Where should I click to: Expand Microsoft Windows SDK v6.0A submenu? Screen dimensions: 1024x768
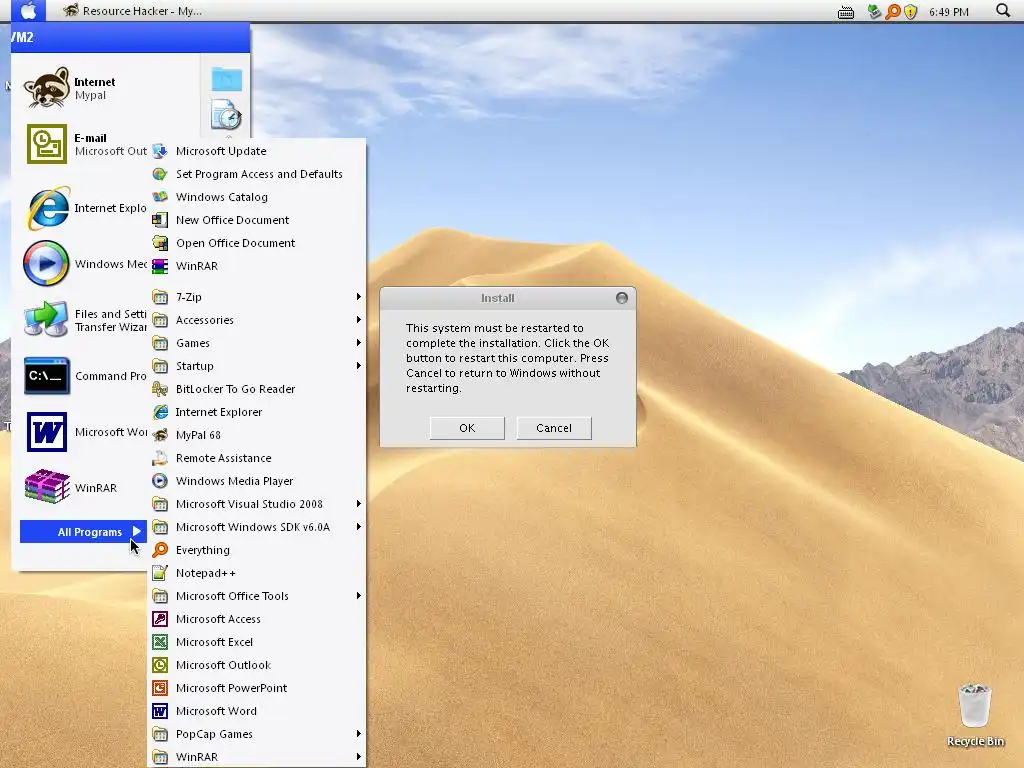257,527
